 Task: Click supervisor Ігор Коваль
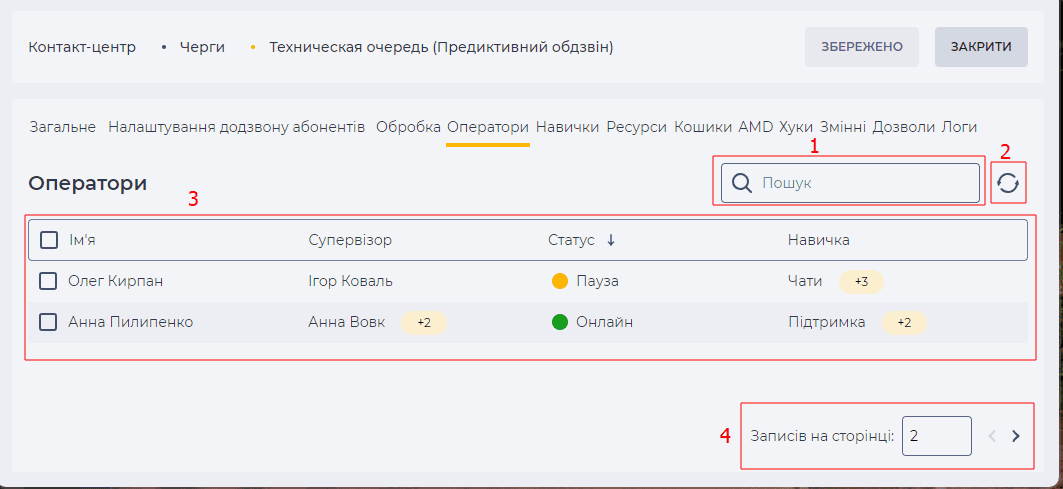(350, 281)
